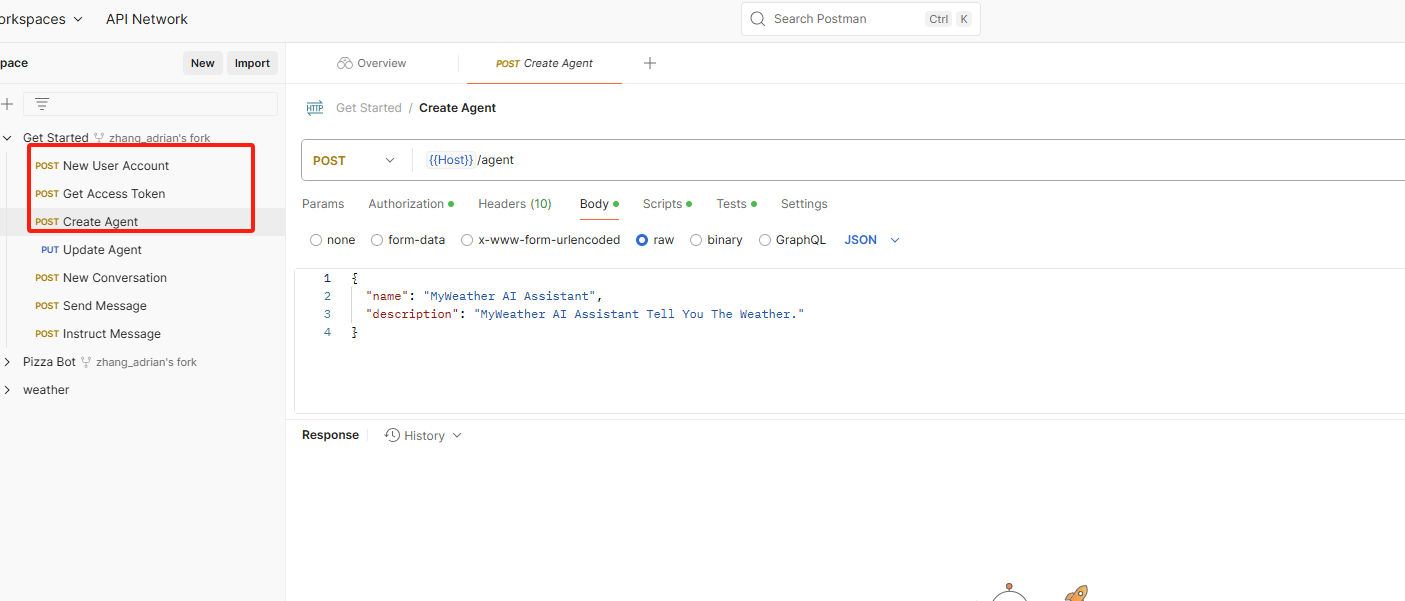Switch to the Overview tab
The width and height of the screenshot is (1405, 601).
(372, 63)
